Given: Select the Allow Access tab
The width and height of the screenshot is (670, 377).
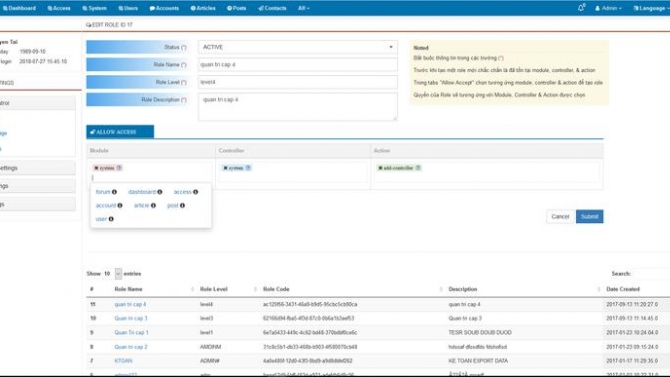Looking at the screenshot, I should [120, 132].
